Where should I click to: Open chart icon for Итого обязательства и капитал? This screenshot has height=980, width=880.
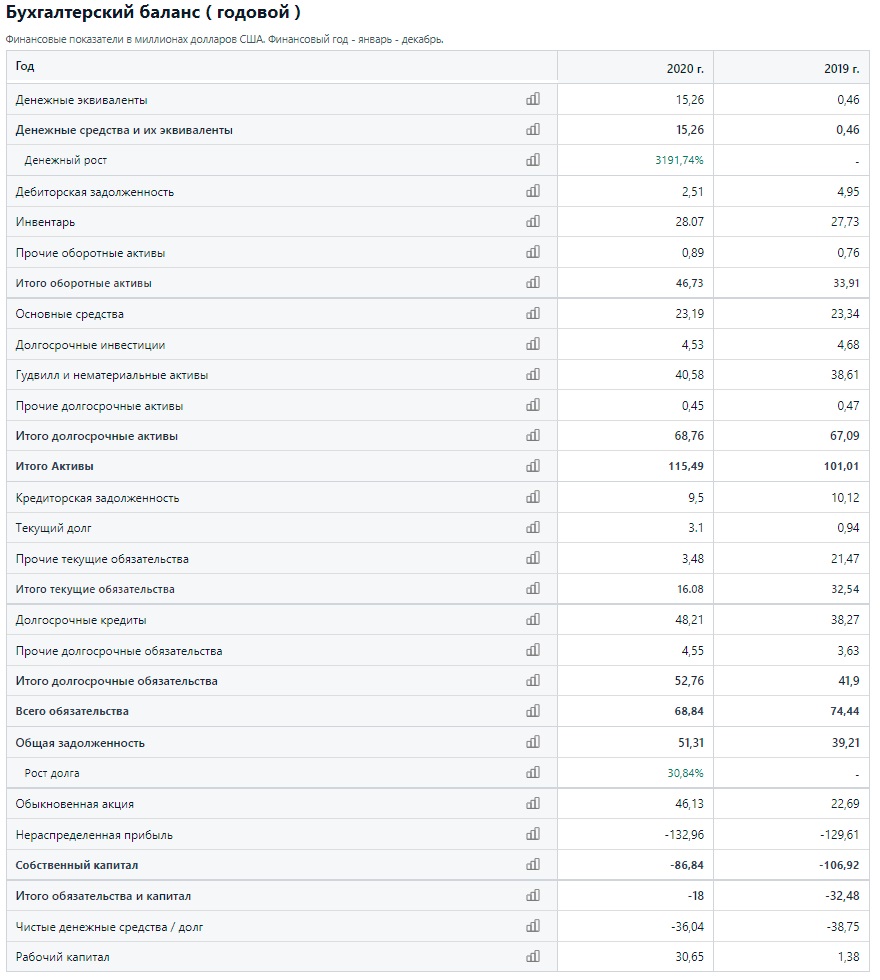click(x=532, y=895)
